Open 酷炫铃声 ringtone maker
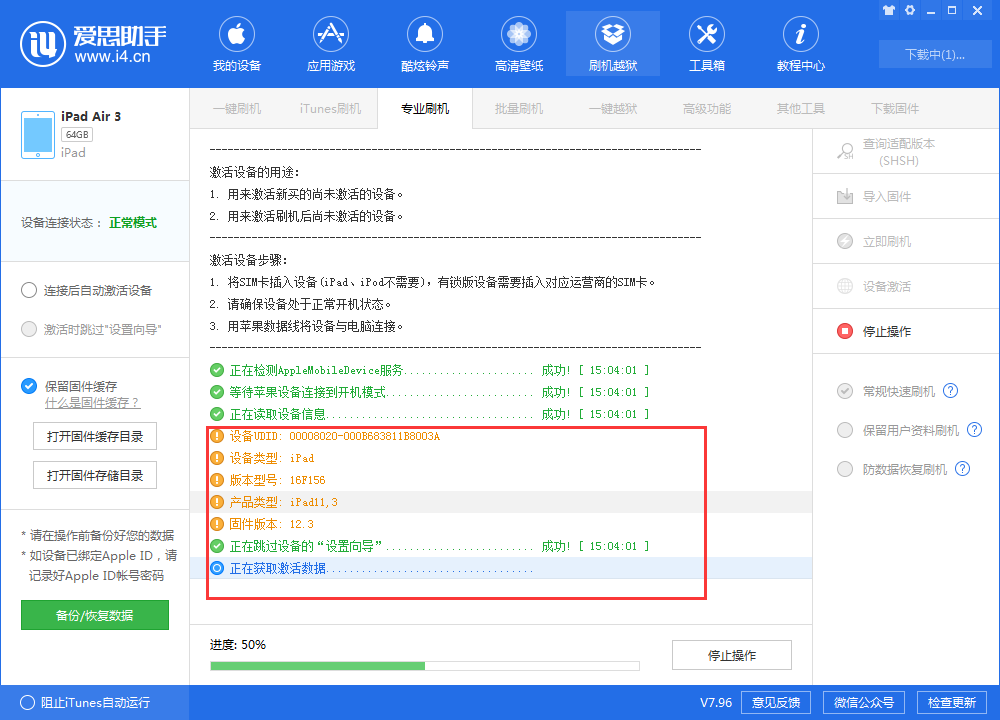Viewport: 1000px width, 720px height. 424,43
